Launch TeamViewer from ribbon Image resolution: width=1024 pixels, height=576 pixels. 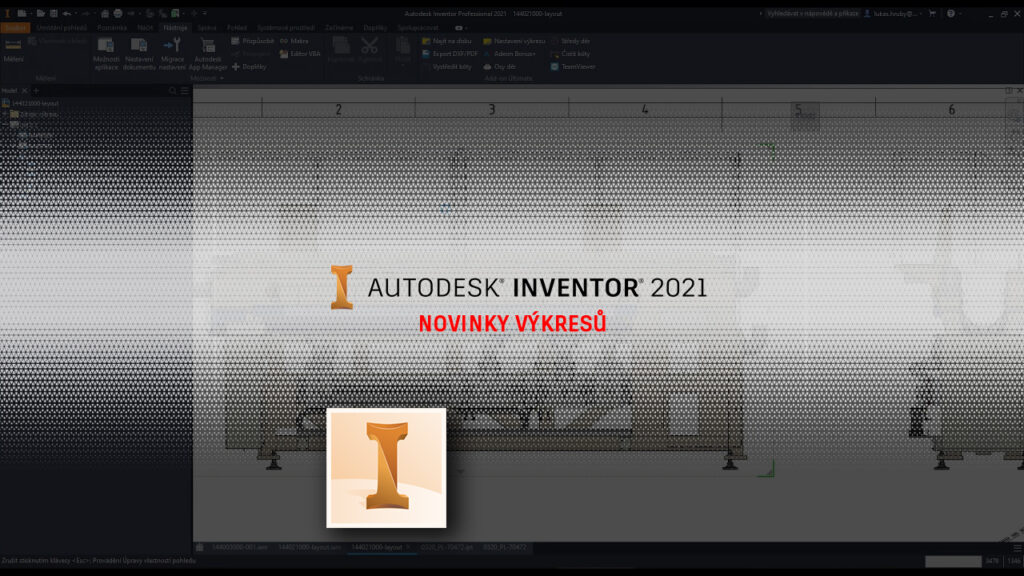point(573,67)
